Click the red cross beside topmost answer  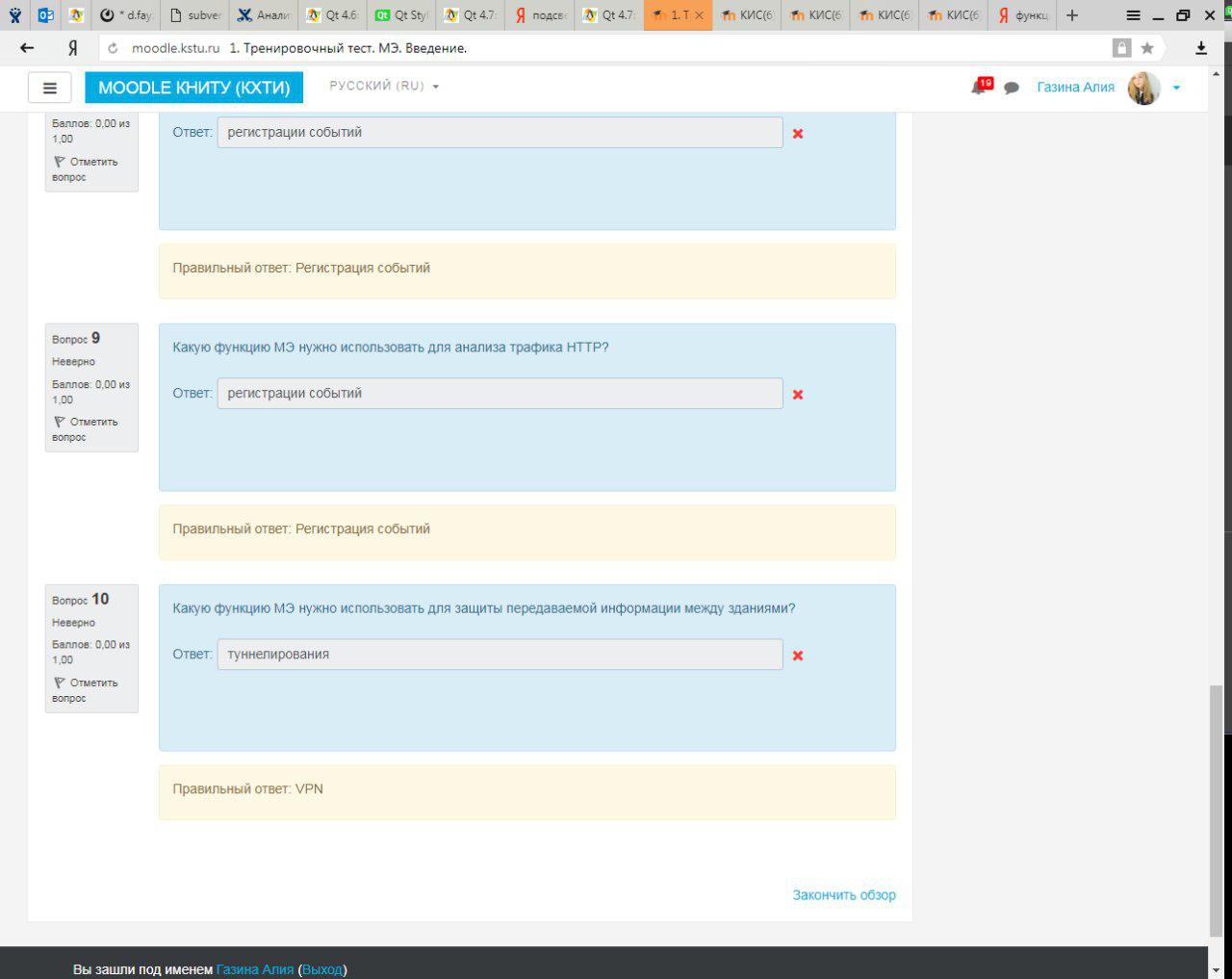tap(797, 134)
